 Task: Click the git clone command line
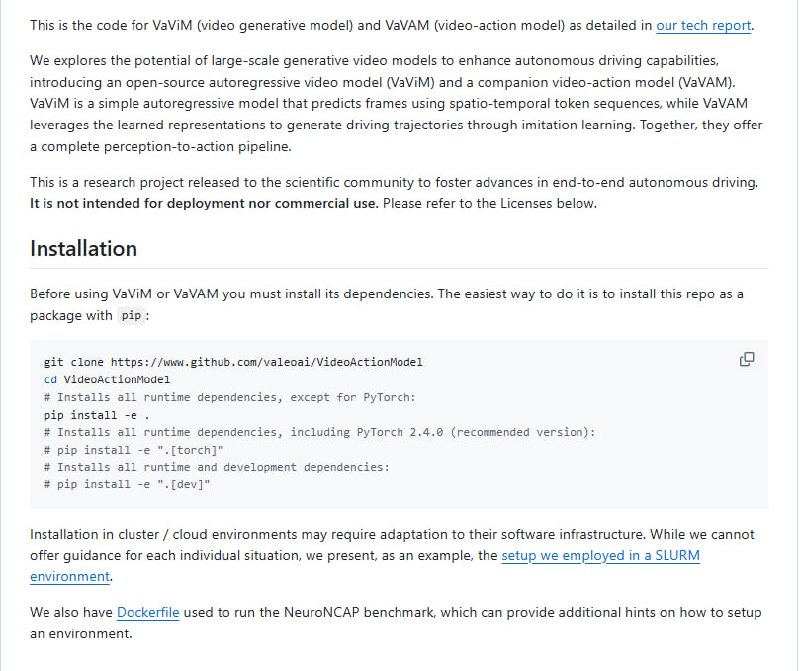[240, 362]
